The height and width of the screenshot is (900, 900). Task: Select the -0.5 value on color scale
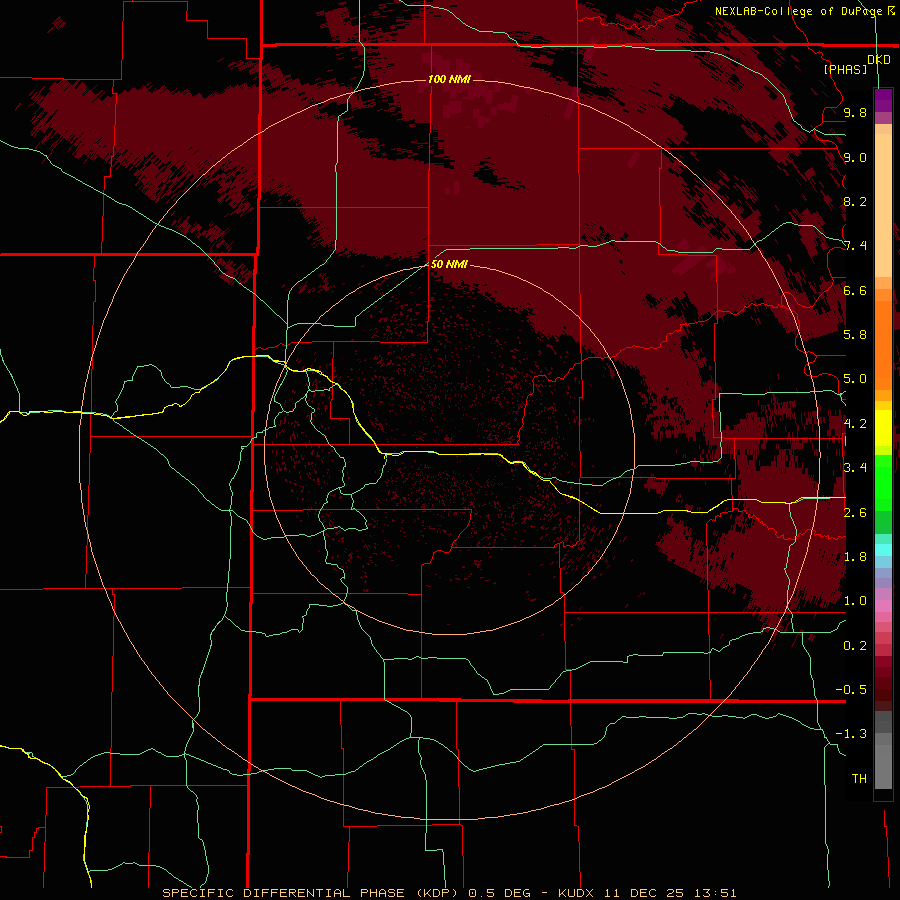coord(851,690)
